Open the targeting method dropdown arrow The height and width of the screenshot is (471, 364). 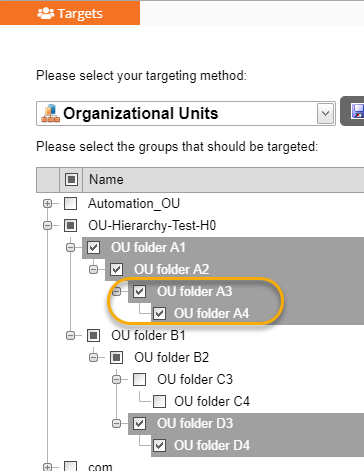(325, 114)
